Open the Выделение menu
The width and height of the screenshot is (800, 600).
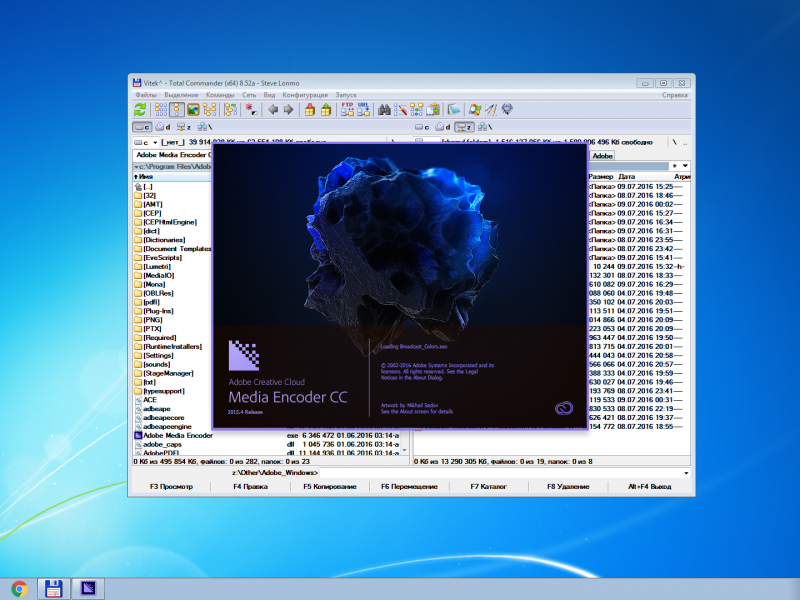click(x=181, y=95)
